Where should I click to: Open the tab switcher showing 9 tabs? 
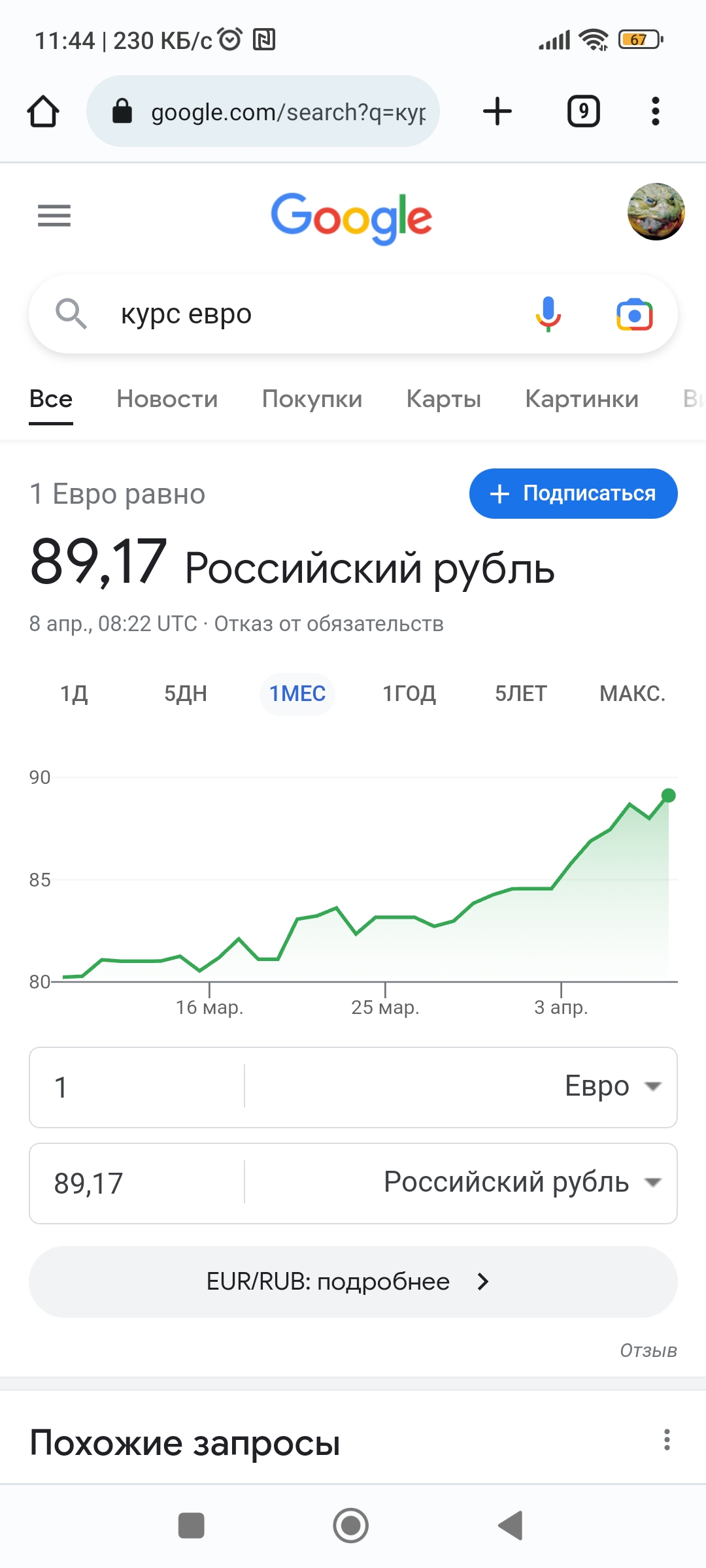583,111
